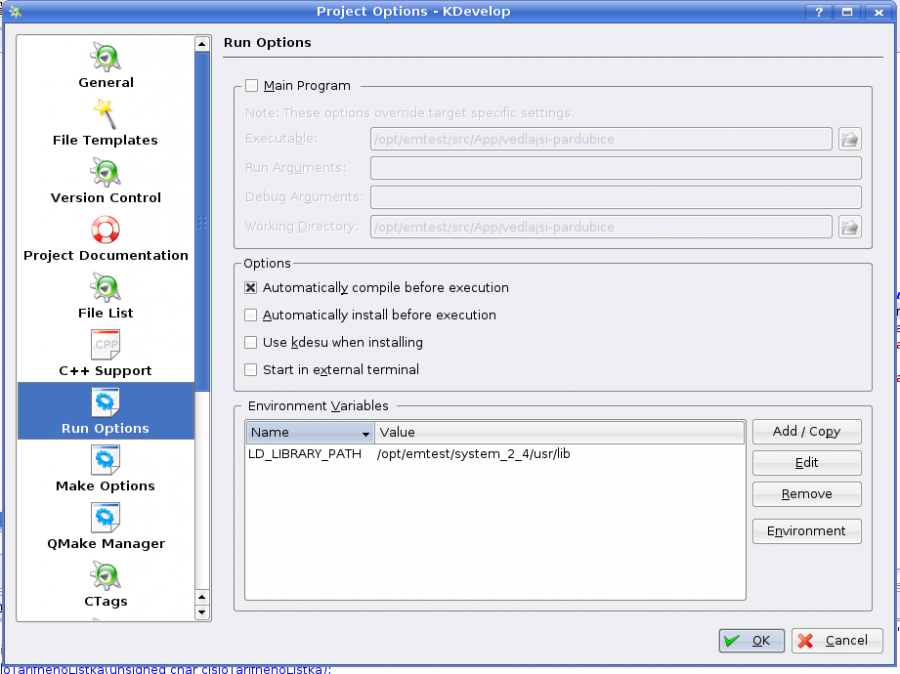This screenshot has height=674, width=900.
Task: Select Project Documentation lifebuoy icon
Action: point(106,230)
